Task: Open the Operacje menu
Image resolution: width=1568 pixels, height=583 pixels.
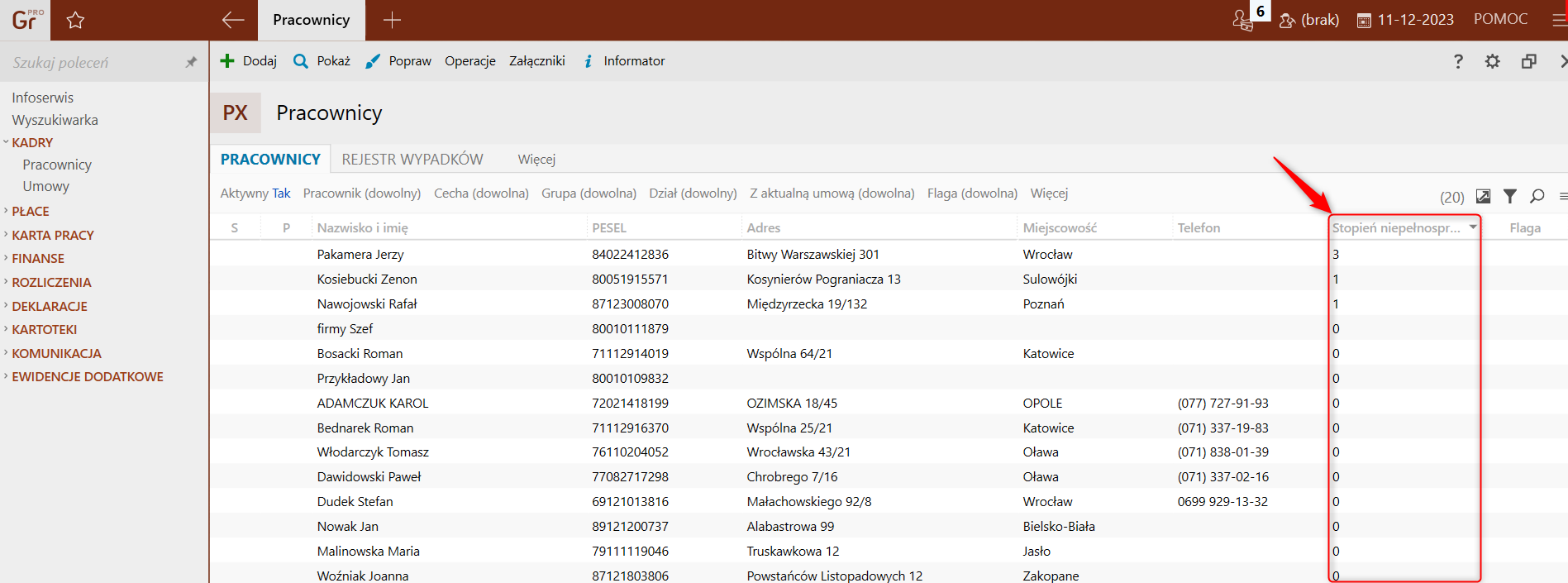Action: (x=469, y=61)
